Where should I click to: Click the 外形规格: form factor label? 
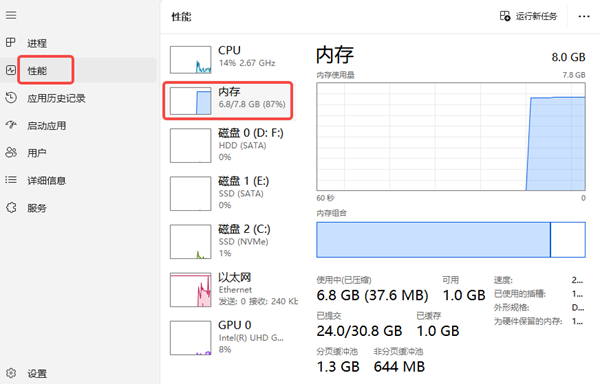coord(511,308)
